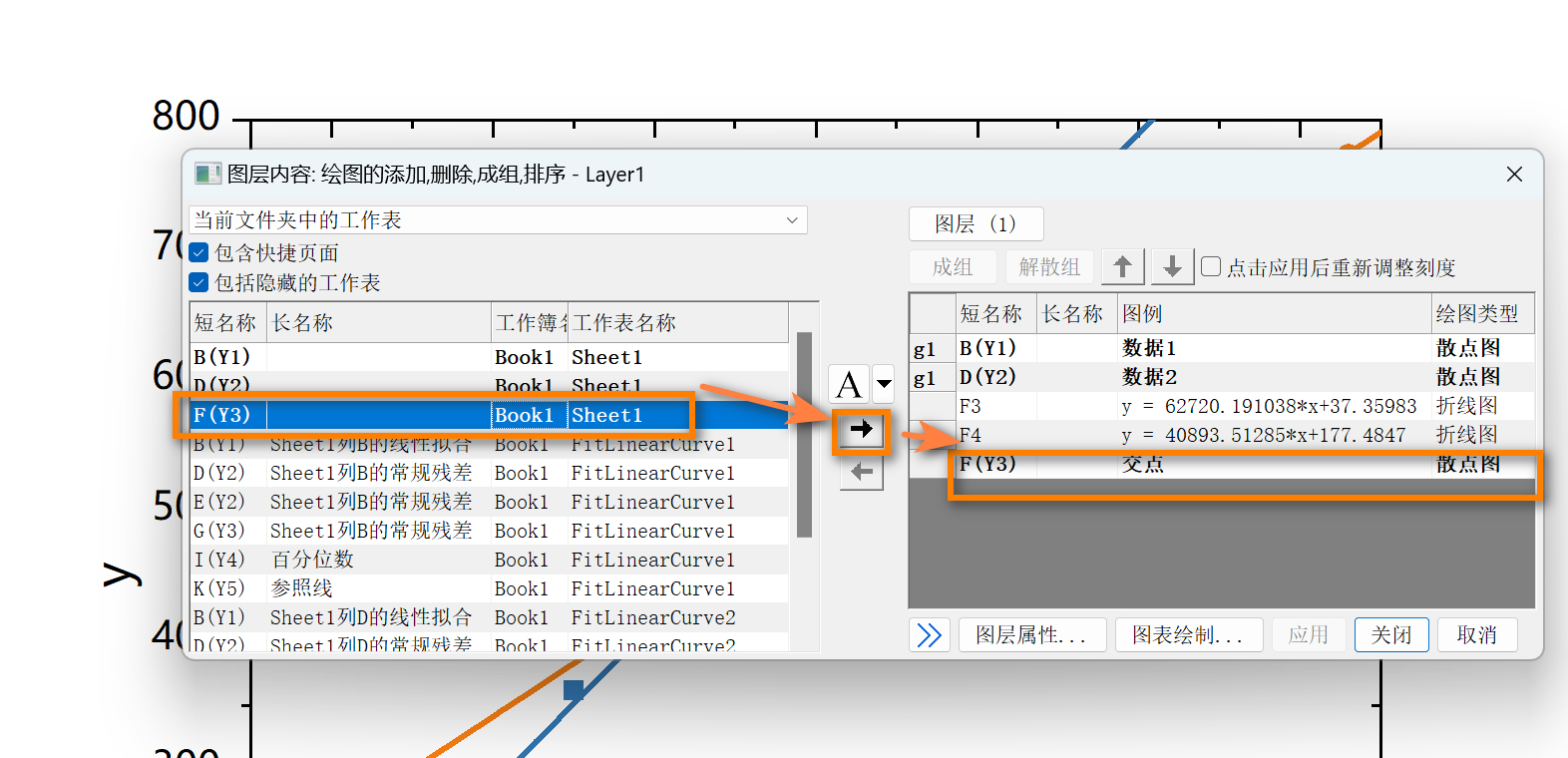Open the 当前文件夹中的工作表 dropdown
Screen dimensions: 1568x758
(x=498, y=220)
